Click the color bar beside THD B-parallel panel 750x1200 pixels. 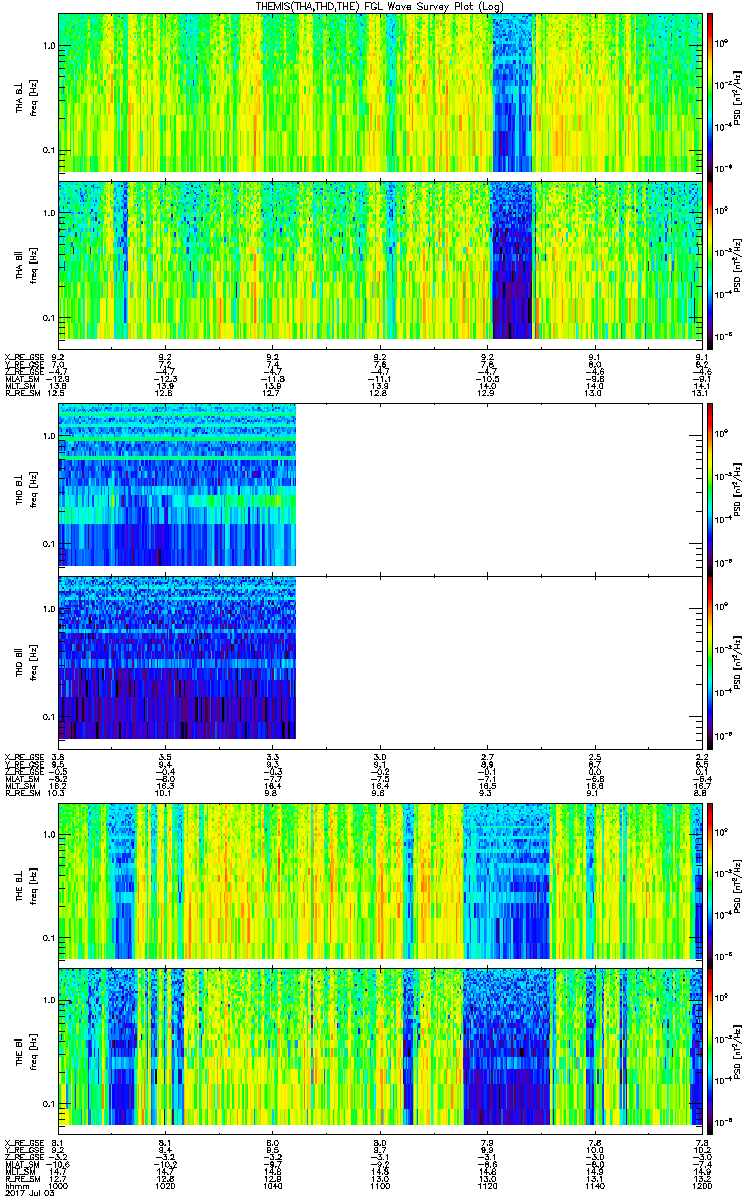(x=710, y=657)
